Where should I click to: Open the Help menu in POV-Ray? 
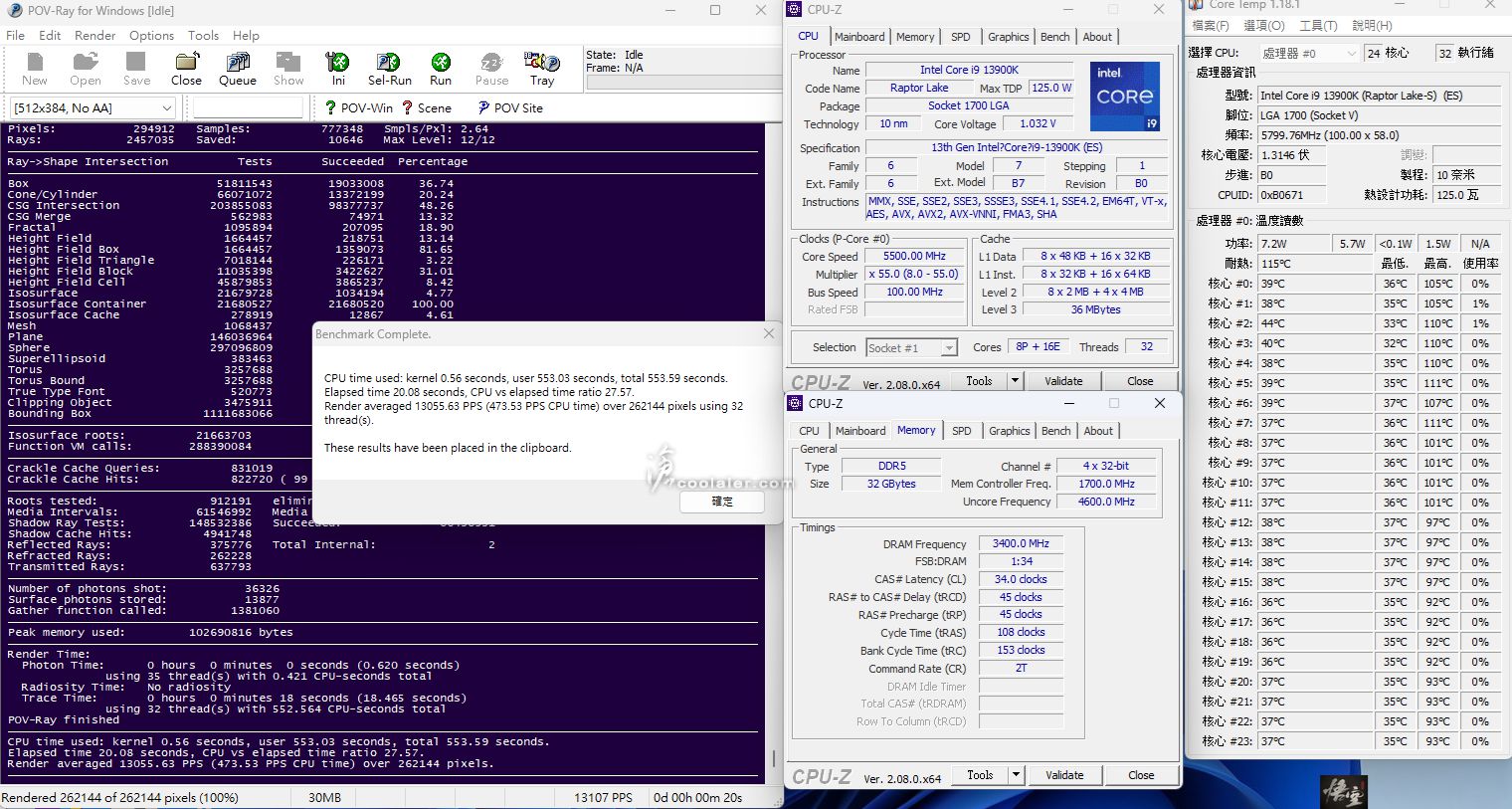click(246, 35)
